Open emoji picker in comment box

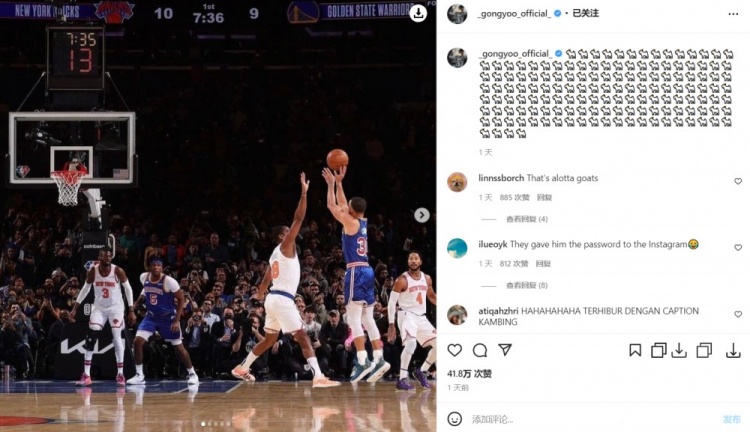(454, 419)
